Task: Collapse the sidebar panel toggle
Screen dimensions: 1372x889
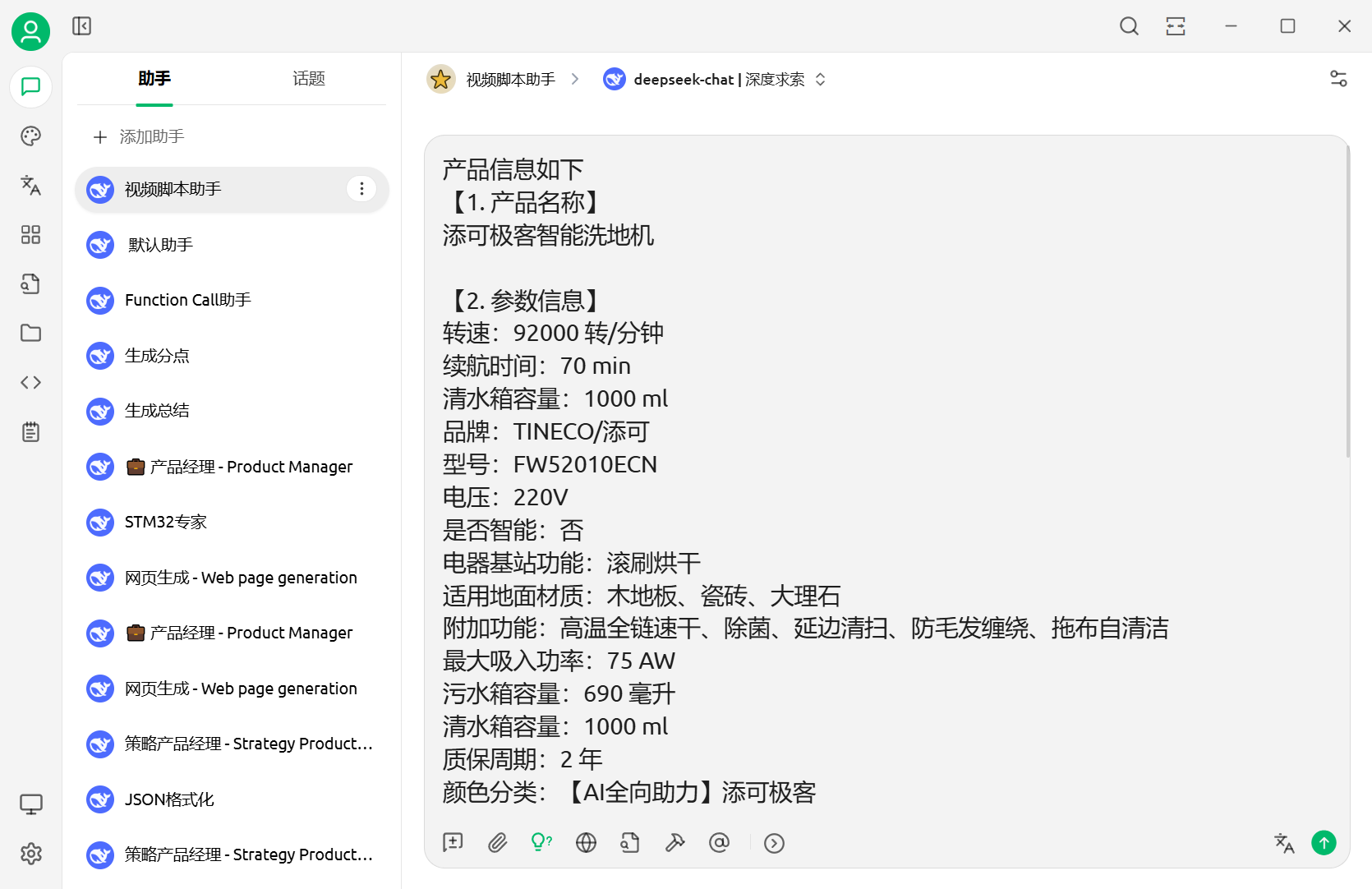Action: click(81, 26)
